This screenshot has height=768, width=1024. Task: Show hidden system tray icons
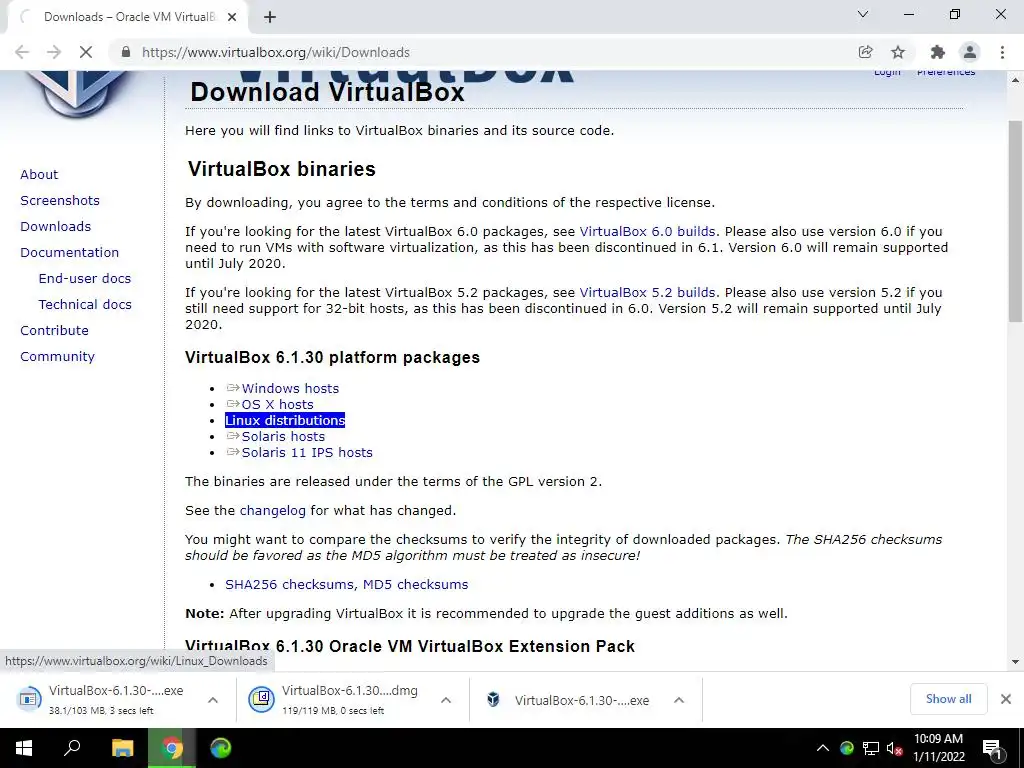823,748
